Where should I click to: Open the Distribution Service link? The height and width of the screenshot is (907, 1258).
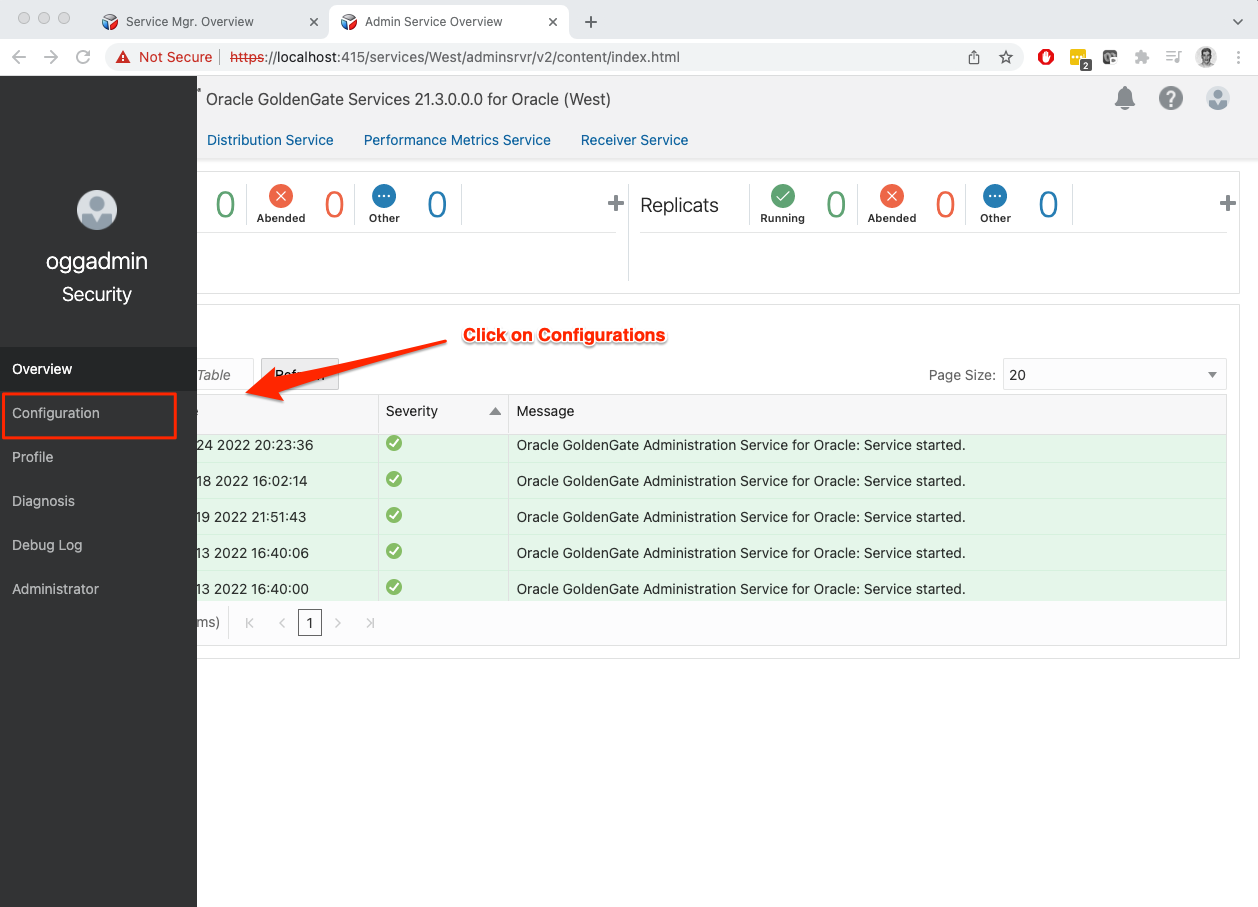[270, 140]
